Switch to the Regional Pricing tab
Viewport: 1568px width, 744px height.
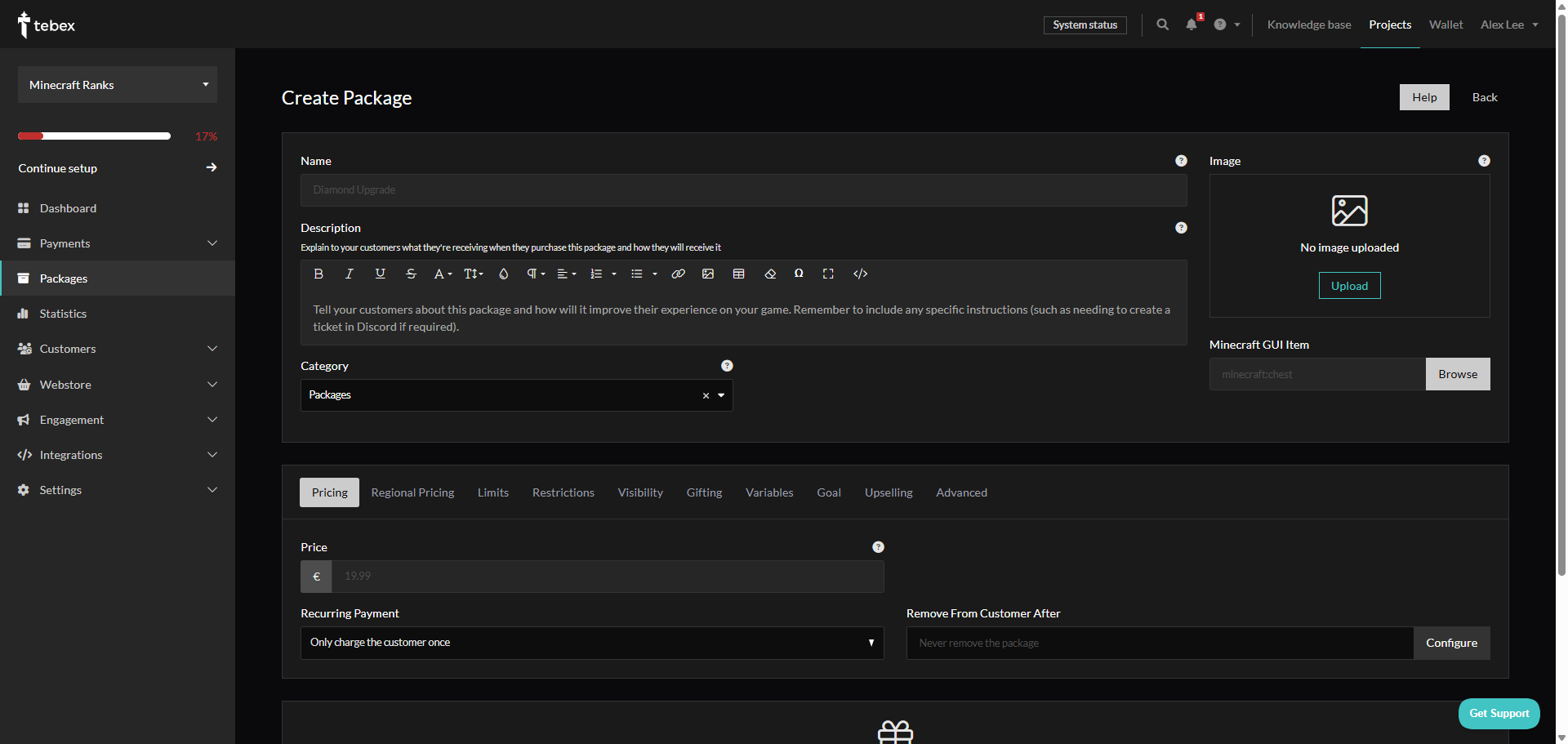click(x=412, y=492)
